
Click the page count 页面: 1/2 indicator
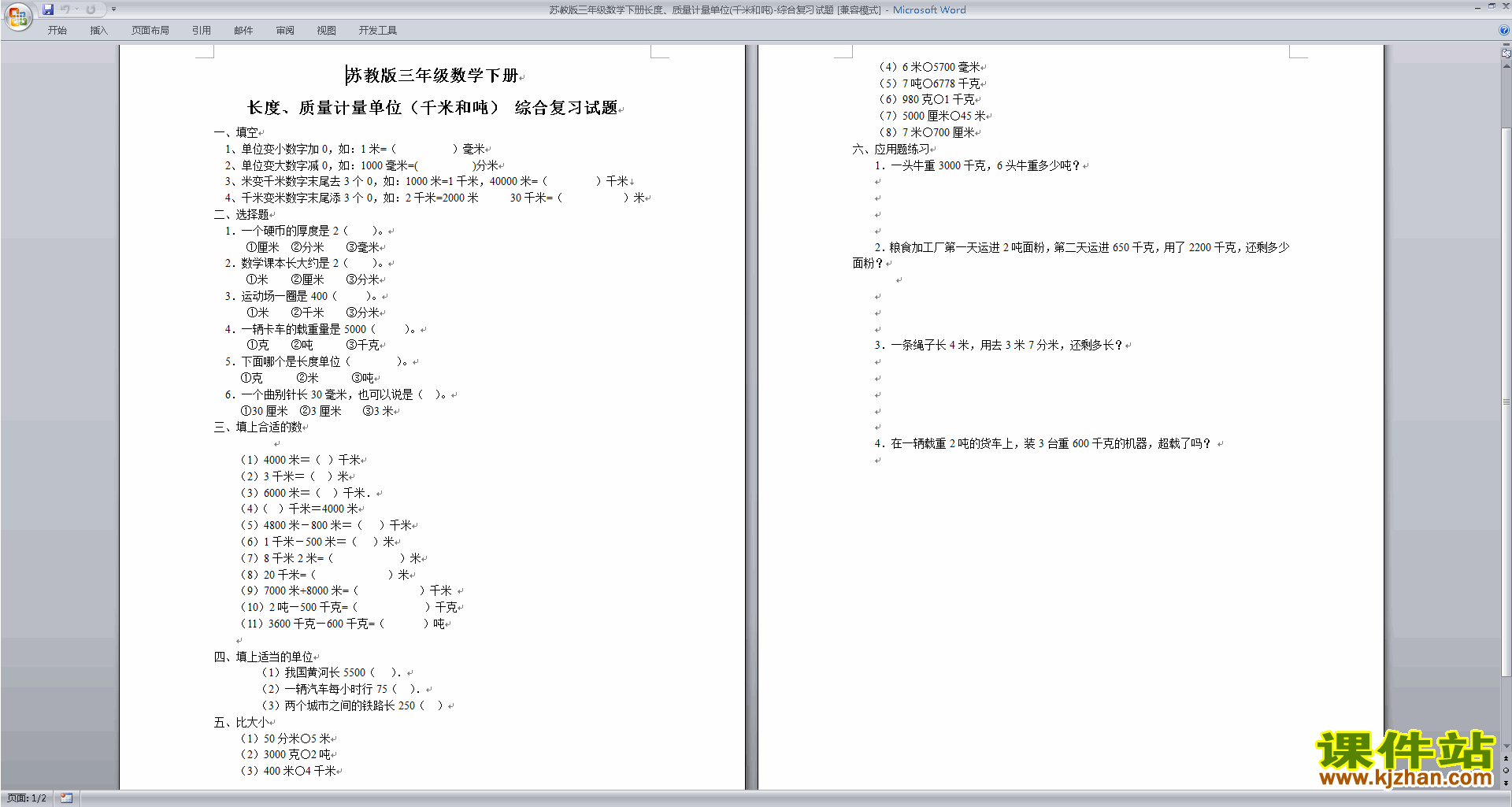[27, 798]
